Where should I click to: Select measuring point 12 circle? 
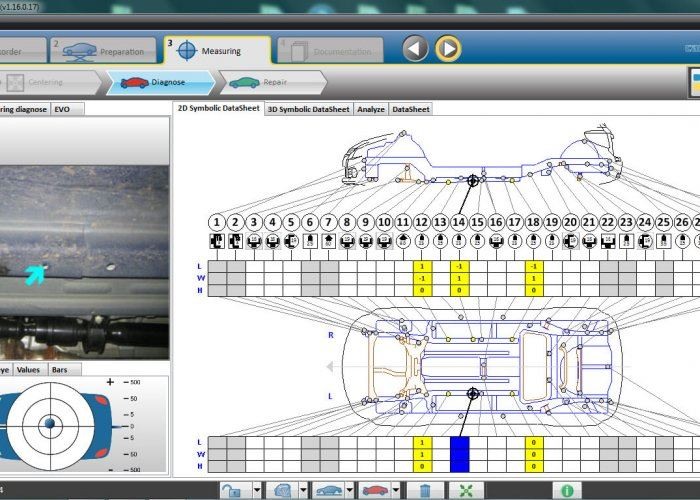[422, 222]
